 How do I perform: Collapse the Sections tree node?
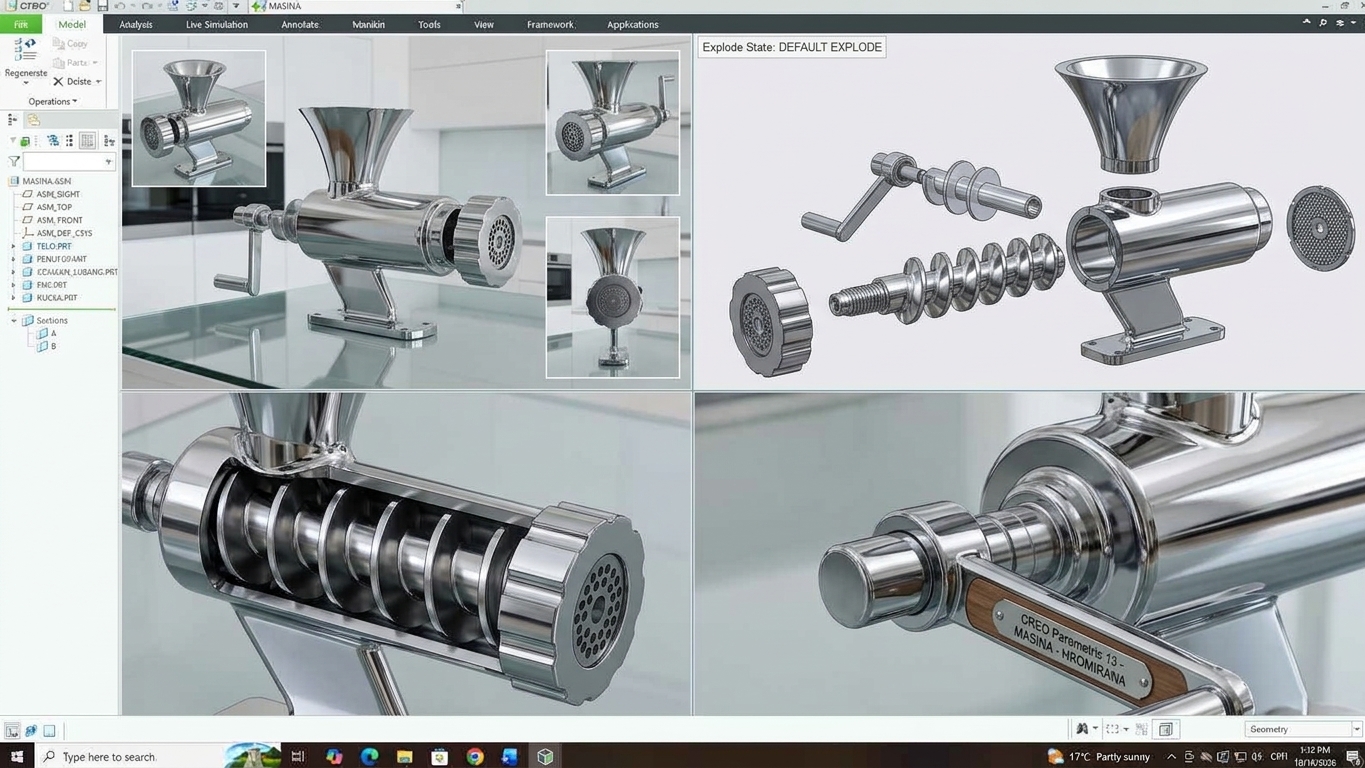(14, 321)
